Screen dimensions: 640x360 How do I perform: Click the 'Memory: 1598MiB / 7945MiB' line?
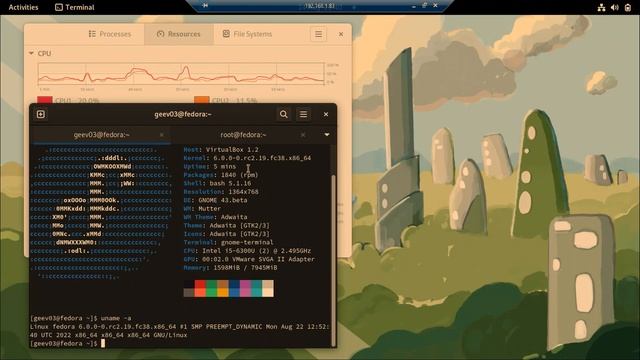(230, 268)
